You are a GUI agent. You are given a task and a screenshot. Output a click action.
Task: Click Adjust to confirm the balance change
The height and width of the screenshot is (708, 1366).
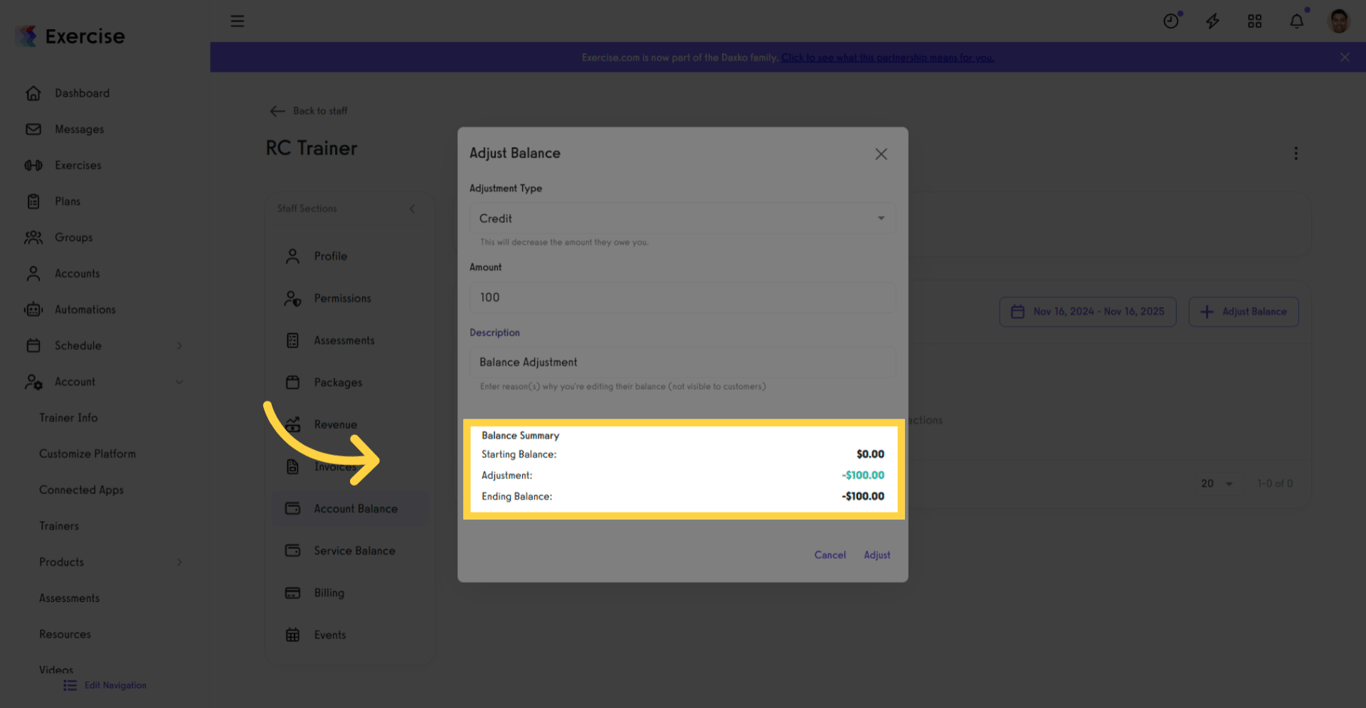click(x=876, y=555)
